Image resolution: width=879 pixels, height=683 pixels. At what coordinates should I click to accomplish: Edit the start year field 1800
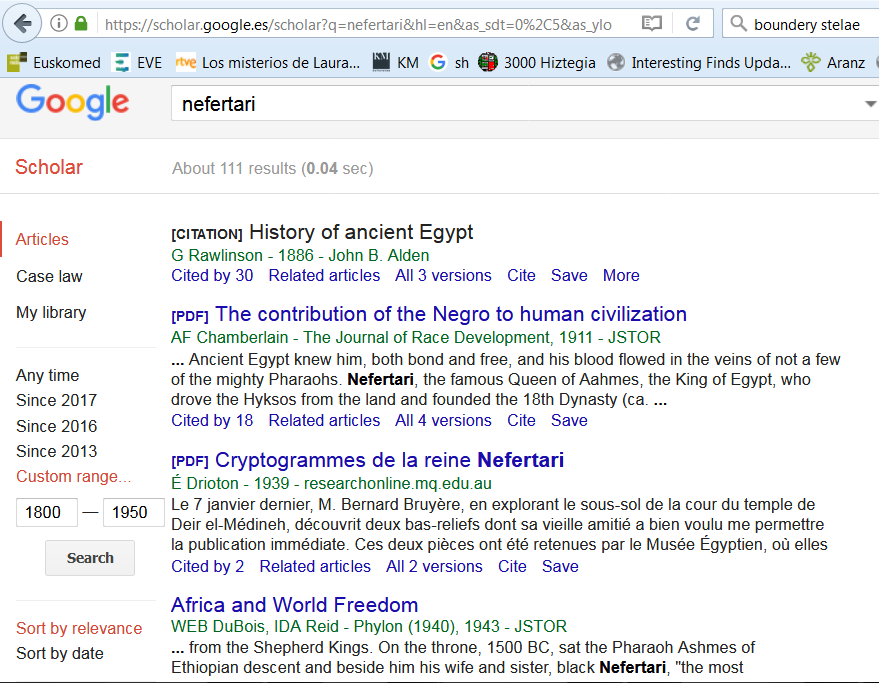click(47, 512)
